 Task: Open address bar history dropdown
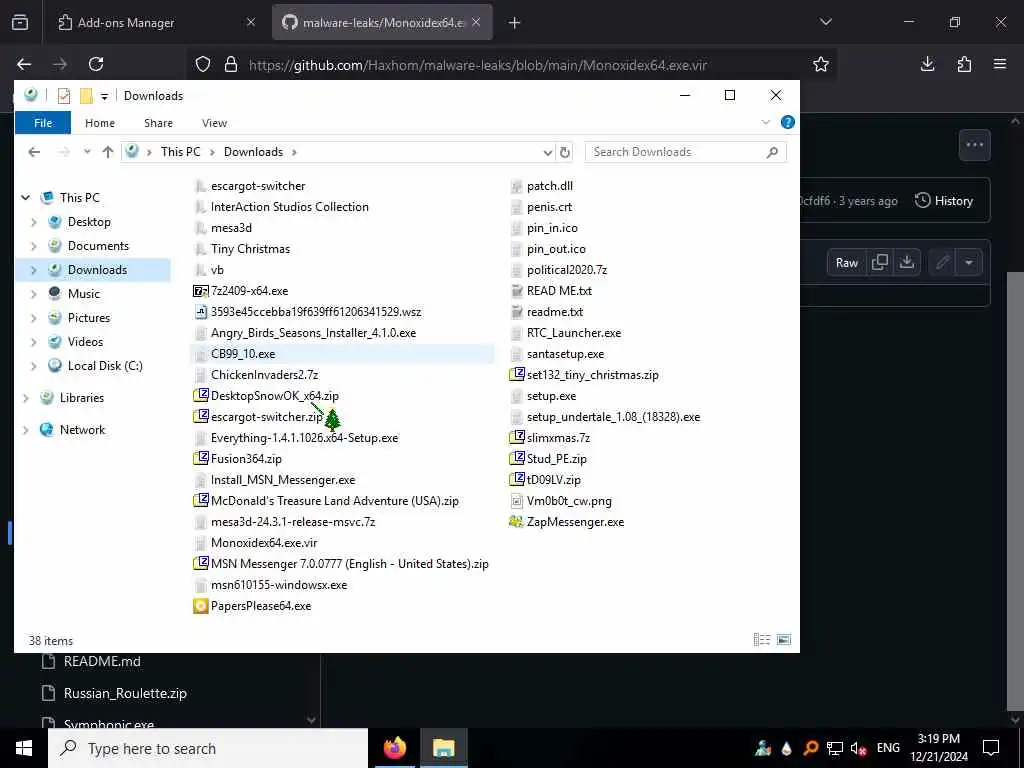point(547,152)
